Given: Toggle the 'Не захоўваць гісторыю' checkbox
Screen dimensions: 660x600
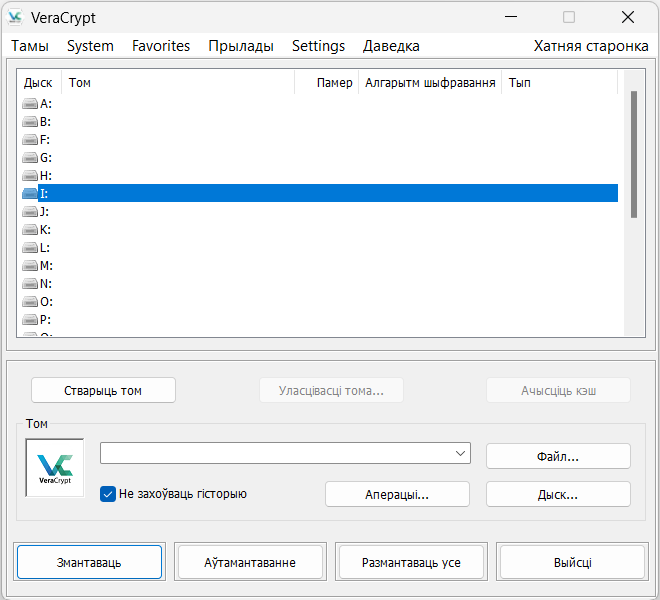Looking at the screenshot, I should pos(108,494).
